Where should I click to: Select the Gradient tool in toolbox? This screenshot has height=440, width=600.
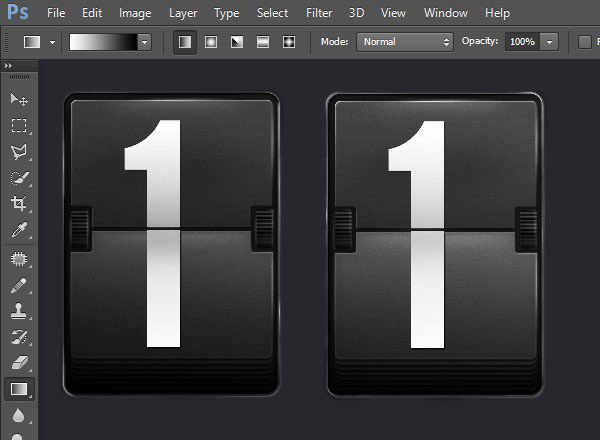point(19,389)
